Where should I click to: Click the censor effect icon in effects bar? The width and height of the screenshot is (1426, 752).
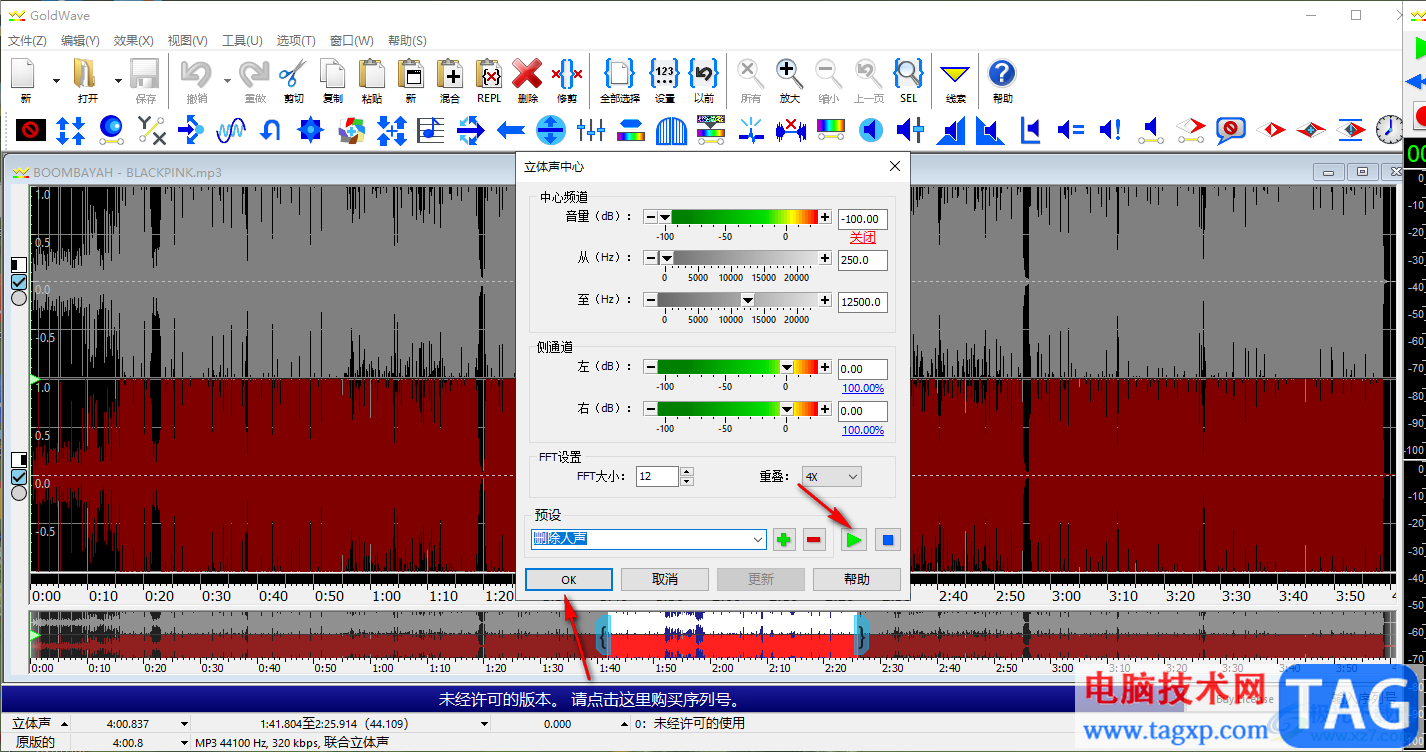point(31,129)
